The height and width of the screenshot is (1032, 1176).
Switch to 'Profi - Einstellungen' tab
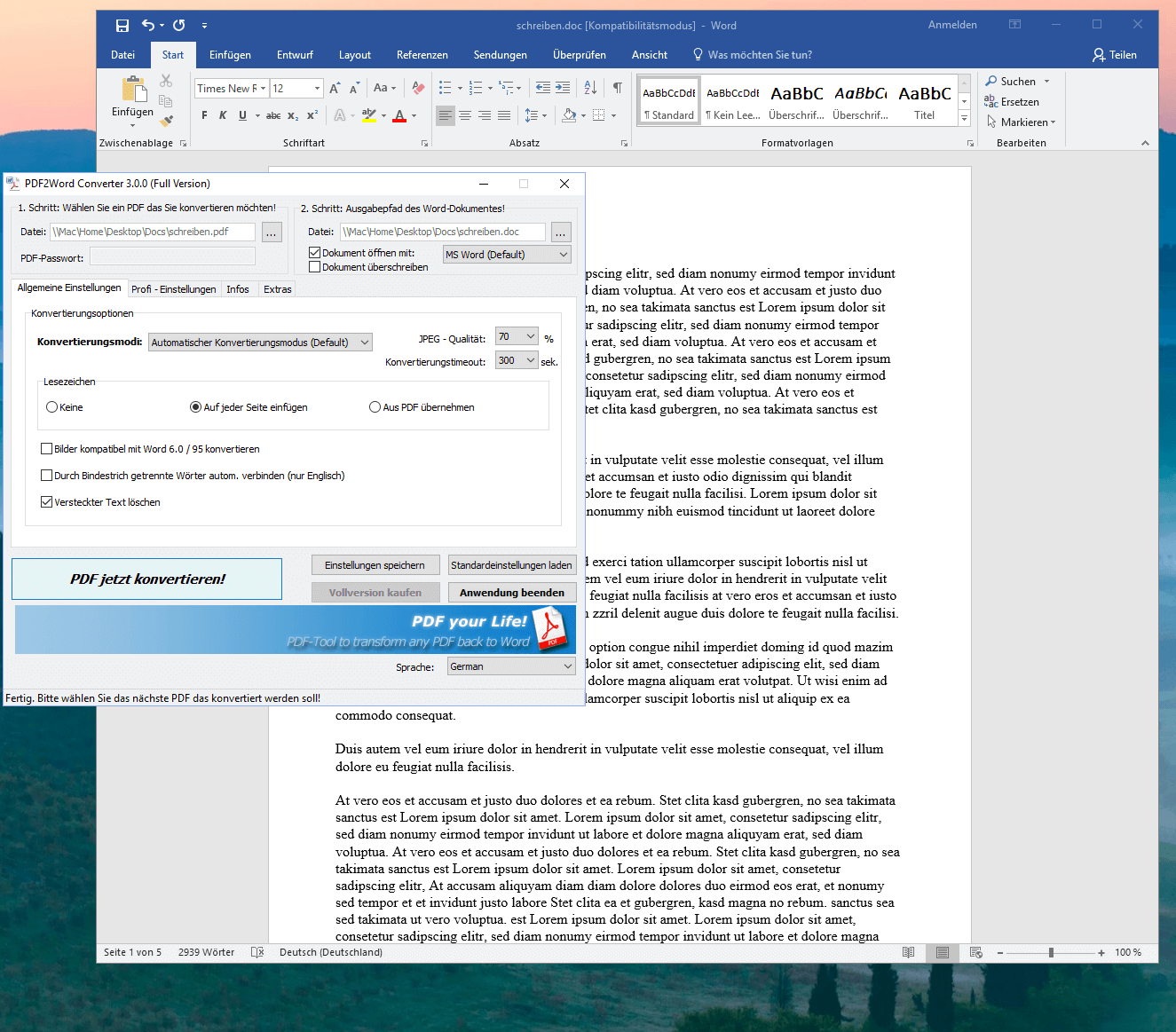174,289
